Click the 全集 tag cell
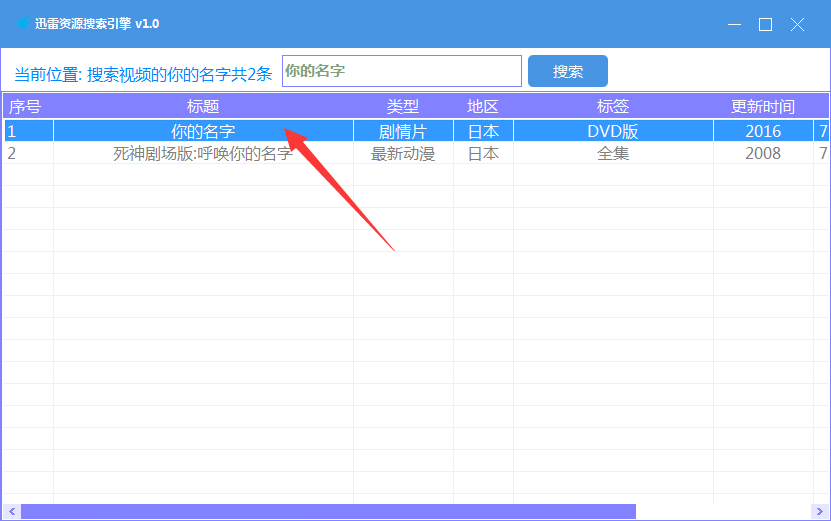This screenshot has width=831, height=521. click(x=613, y=153)
